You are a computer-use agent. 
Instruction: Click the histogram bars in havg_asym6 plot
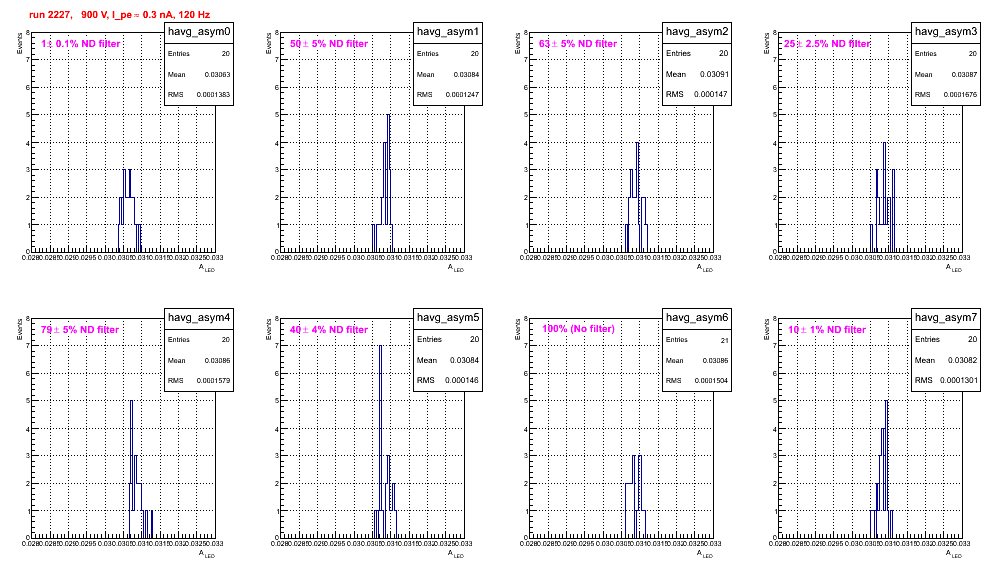pyautogui.click(x=635, y=496)
